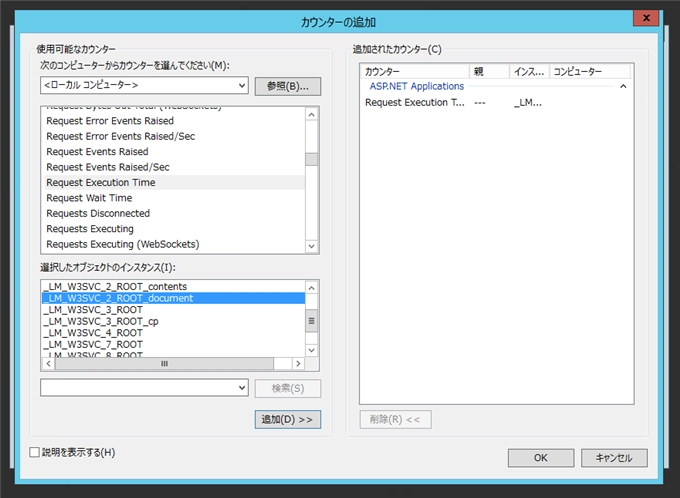680x498 pixels.
Task: Click the counter list scrollbar thumb
Action: pos(311,159)
